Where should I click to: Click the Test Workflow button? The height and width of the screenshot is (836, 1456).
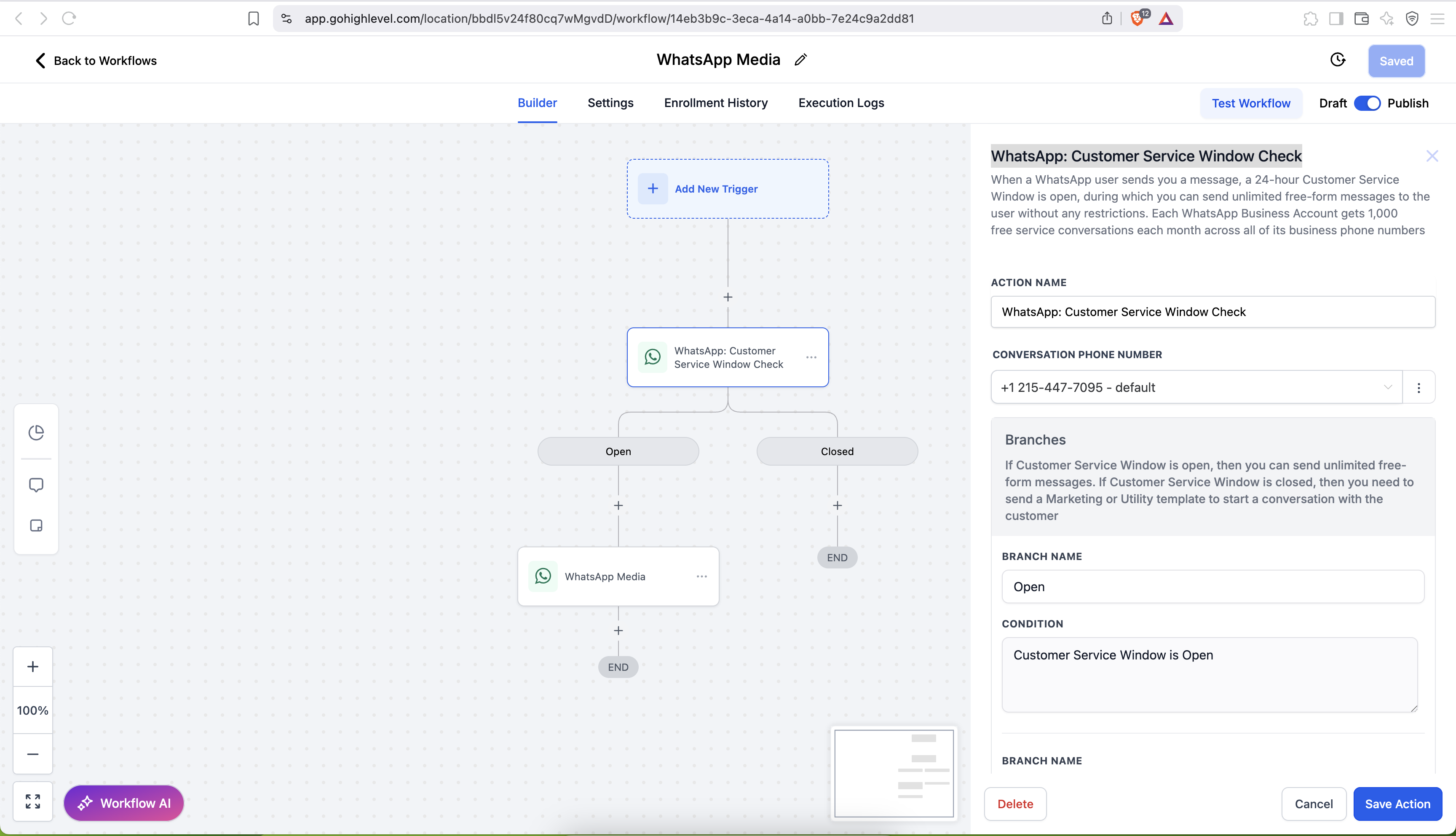(1250, 103)
